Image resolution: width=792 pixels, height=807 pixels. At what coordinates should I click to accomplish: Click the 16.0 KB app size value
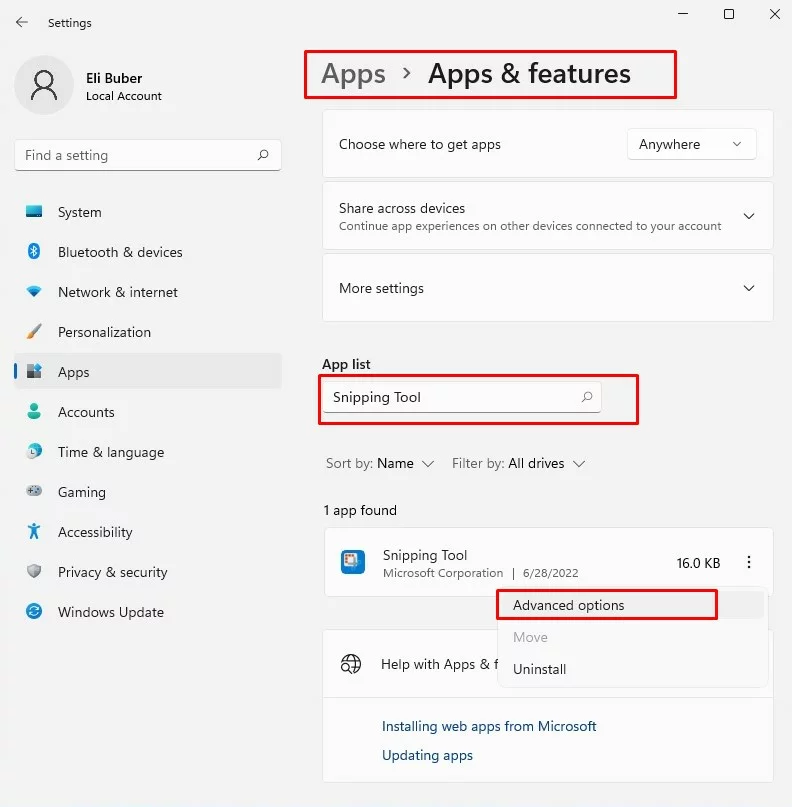pos(698,563)
